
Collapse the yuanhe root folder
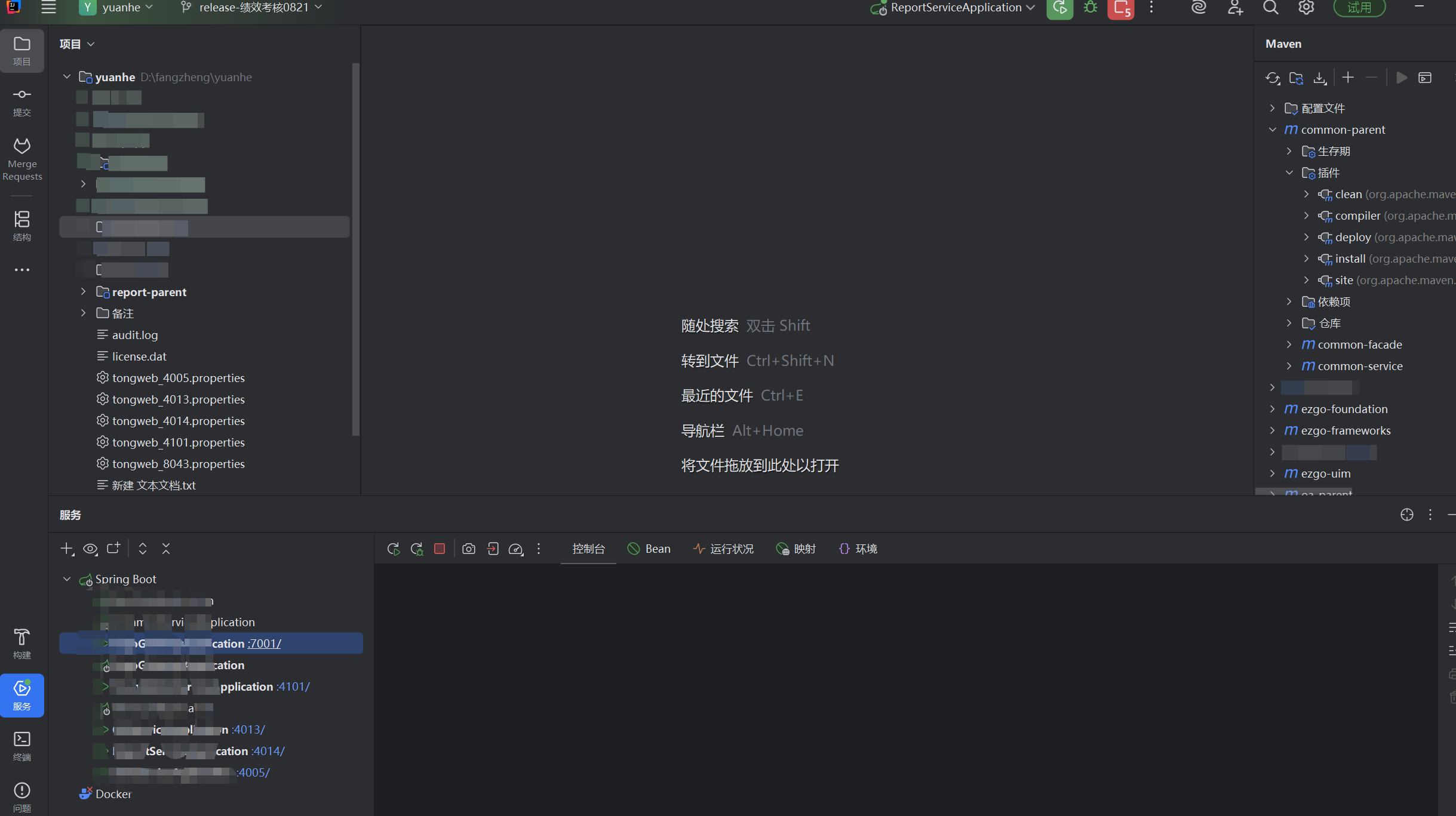67,77
